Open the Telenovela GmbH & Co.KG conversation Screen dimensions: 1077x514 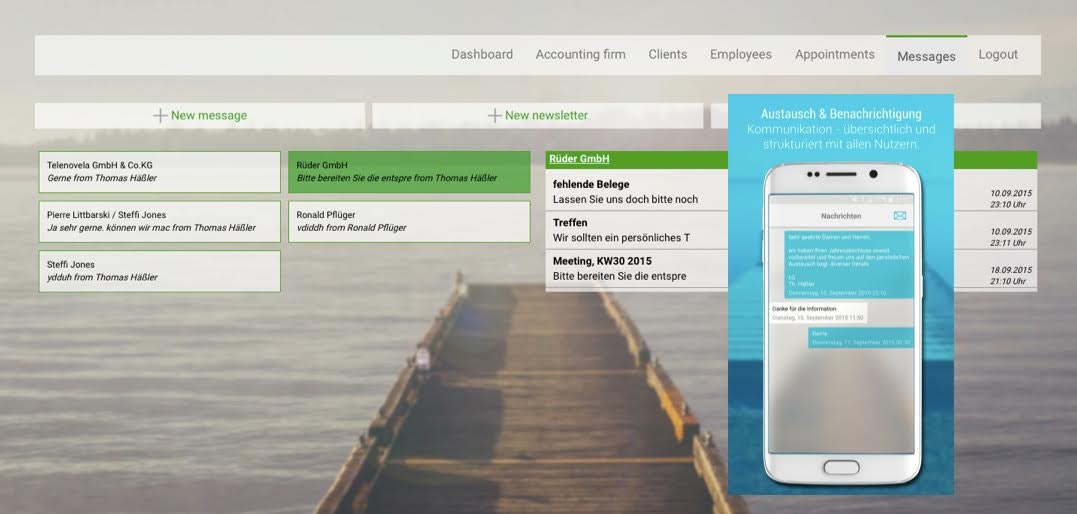tap(159, 172)
